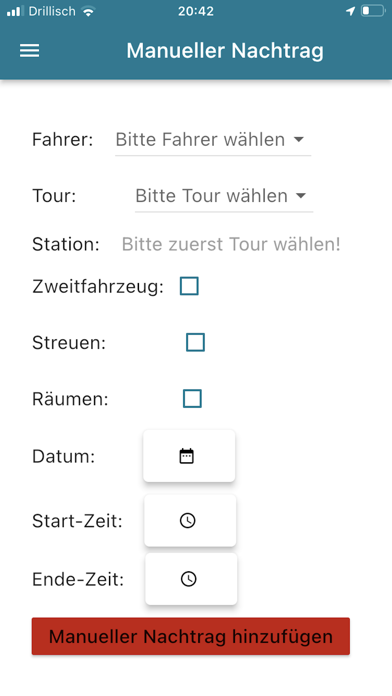Image resolution: width=392 pixels, height=696 pixels.
Task: Open the Bitte Tour wählen dropdown
Action: [224, 196]
